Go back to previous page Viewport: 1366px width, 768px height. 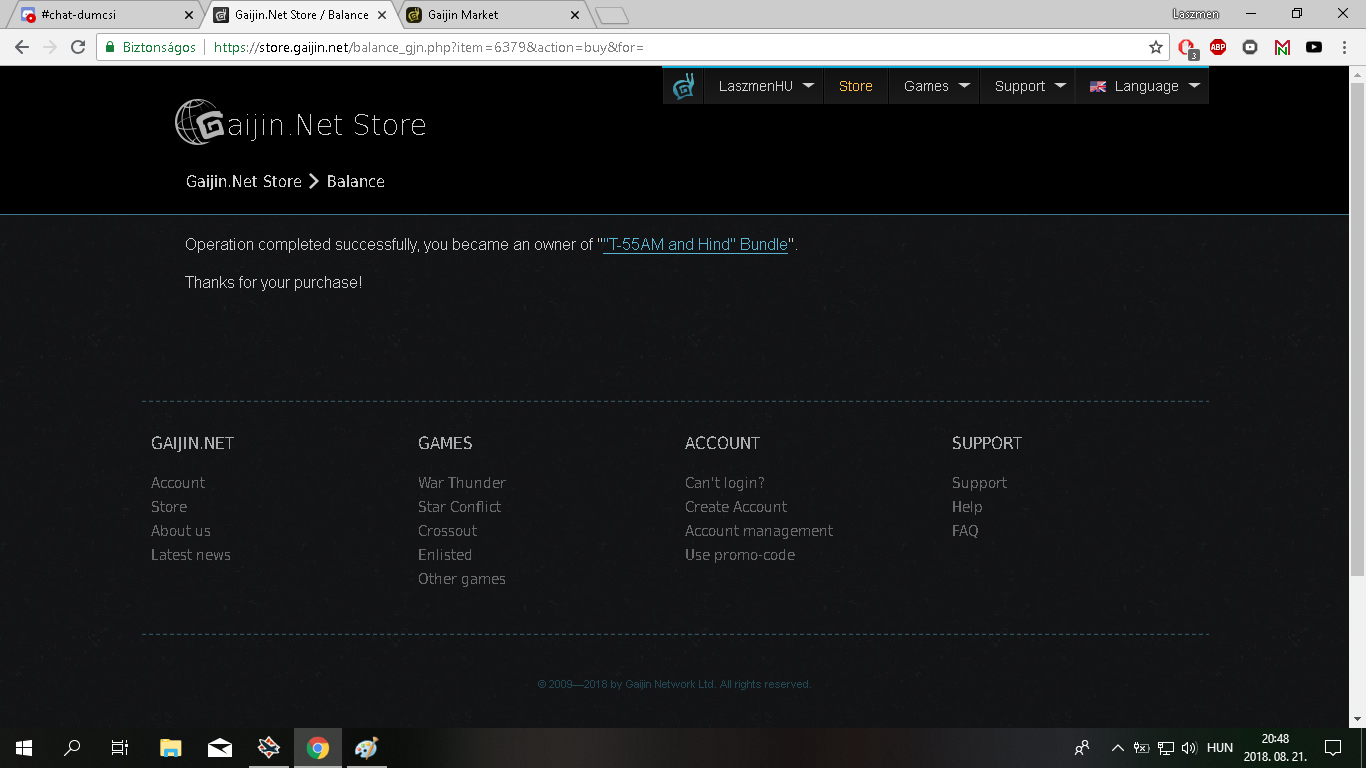click(22, 47)
